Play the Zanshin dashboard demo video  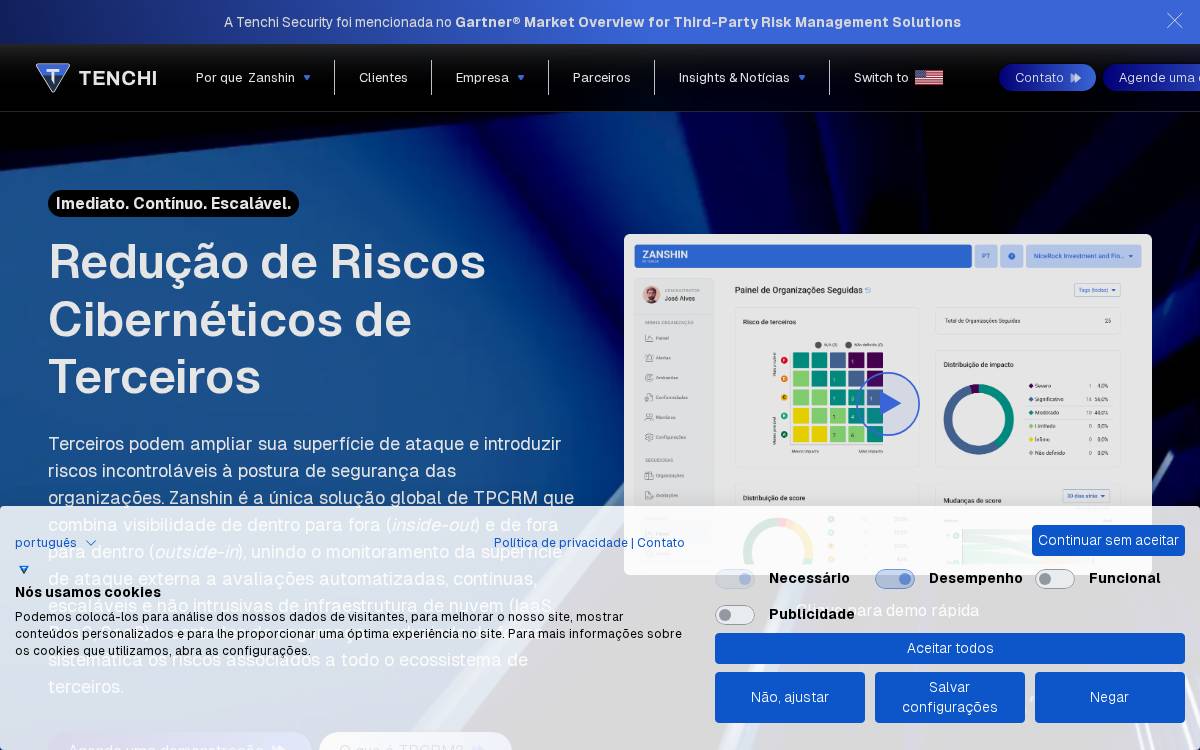[888, 404]
